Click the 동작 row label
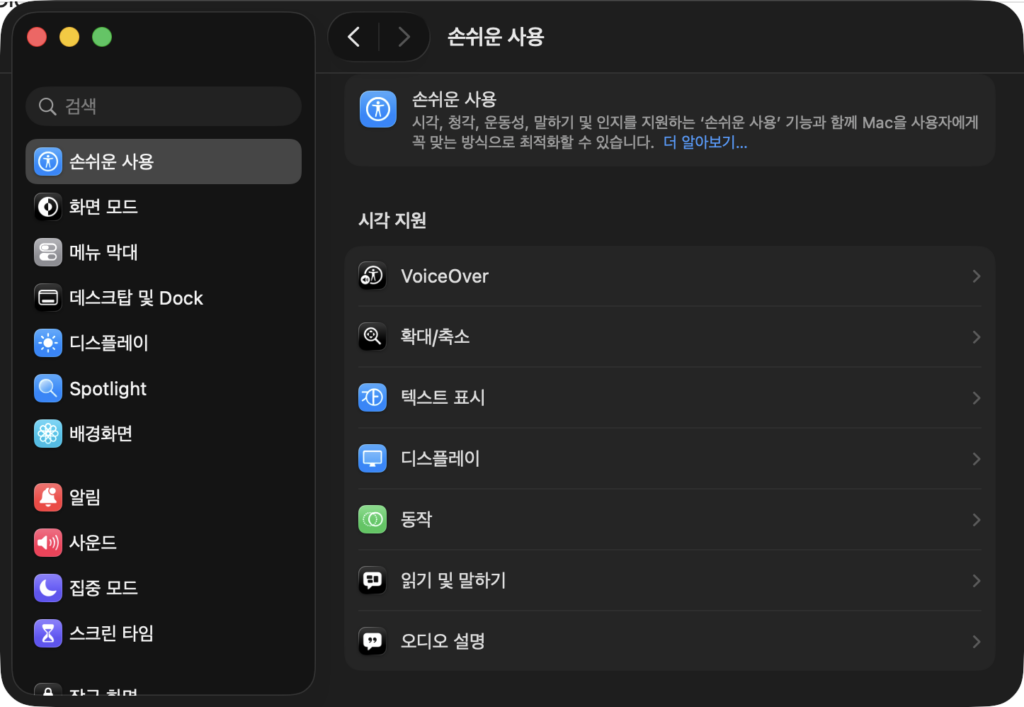Viewport: 1024px width, 707px height. click(416, 520)
